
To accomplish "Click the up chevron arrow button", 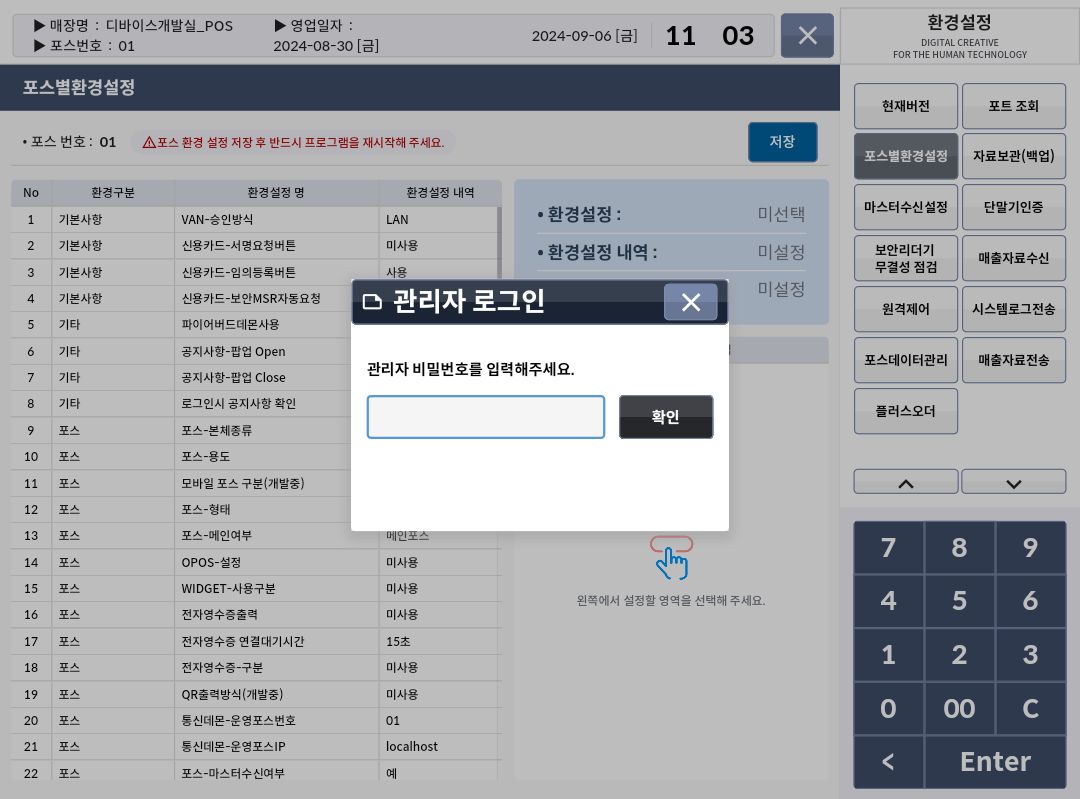I will (906, 482).
